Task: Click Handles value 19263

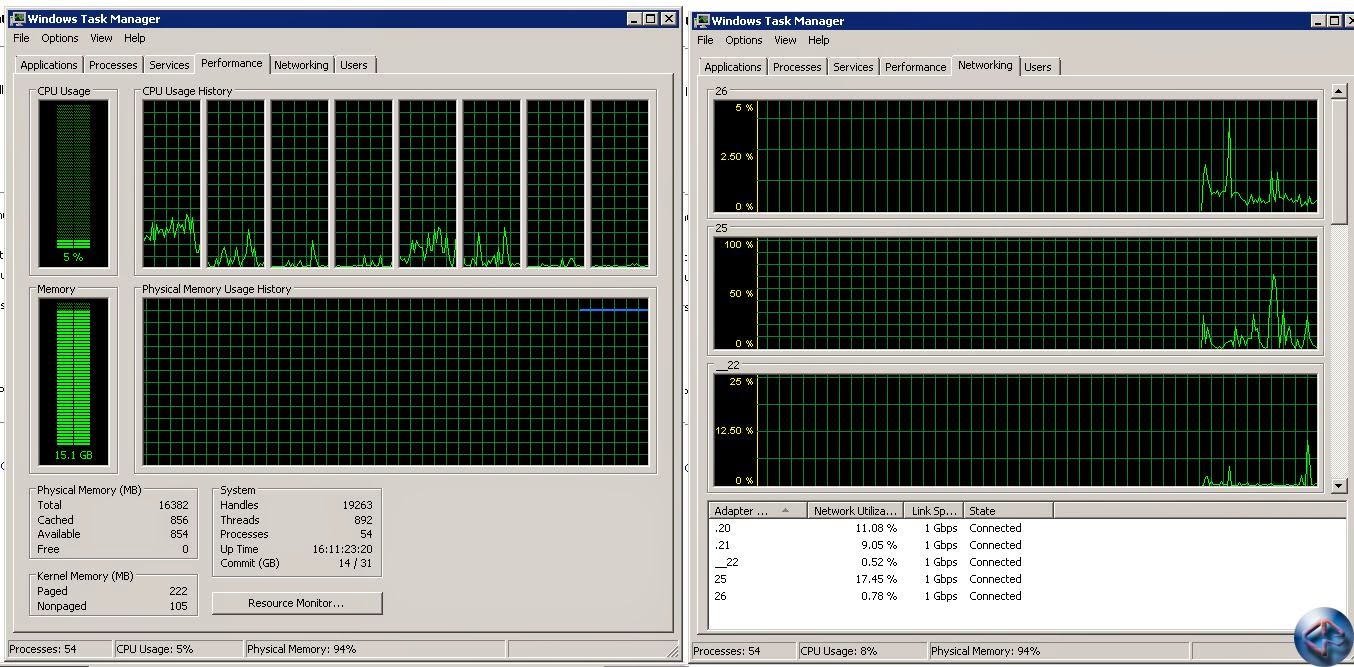Action: (x=357, y=505)
